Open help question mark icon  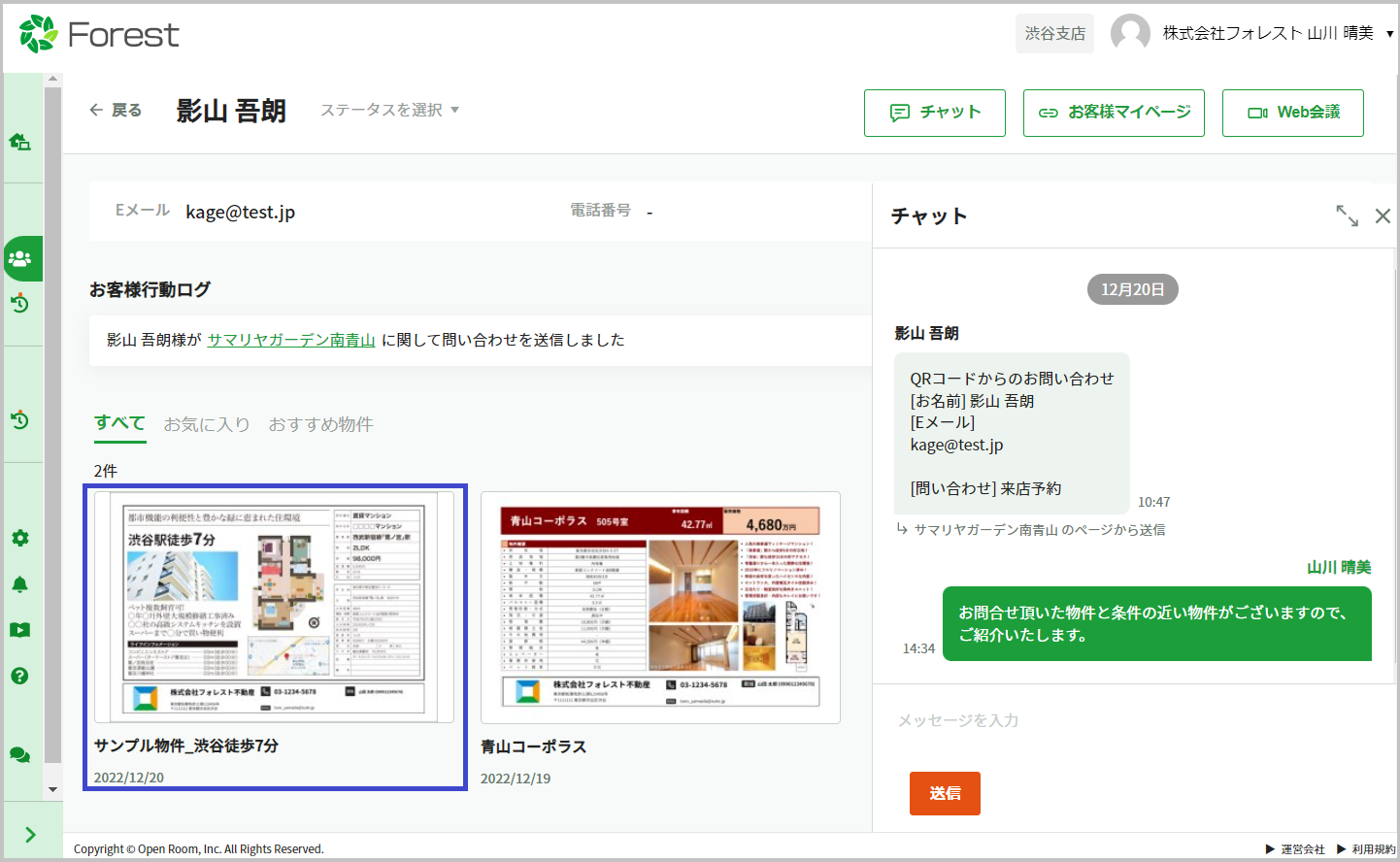pos(19,676)
